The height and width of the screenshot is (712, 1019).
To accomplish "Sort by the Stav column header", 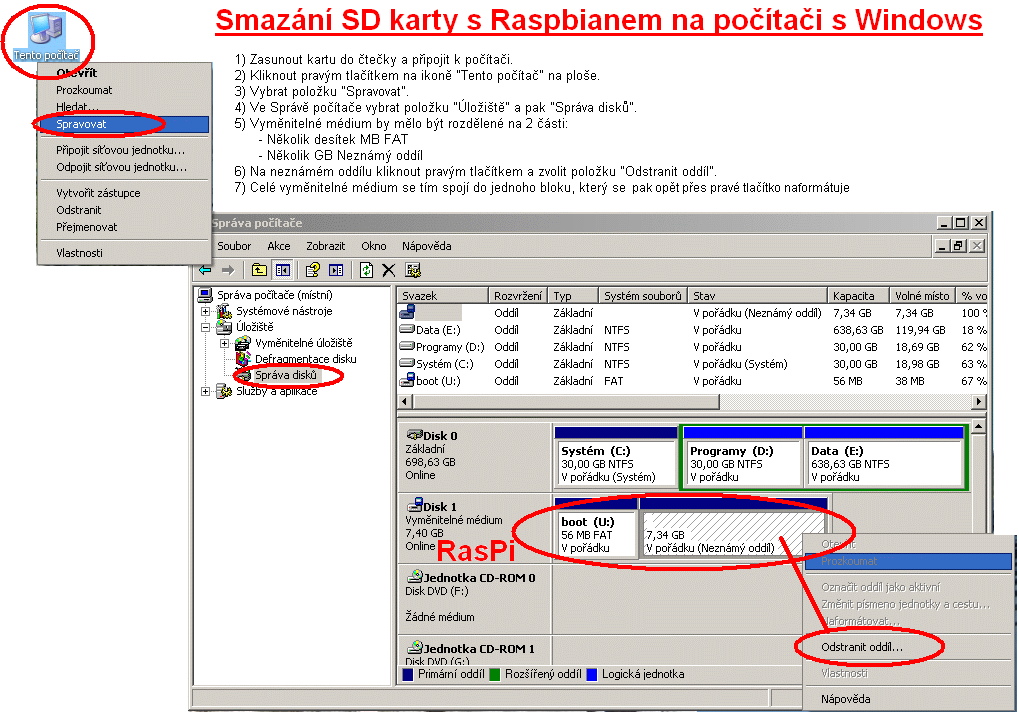I will click(758, 296).
